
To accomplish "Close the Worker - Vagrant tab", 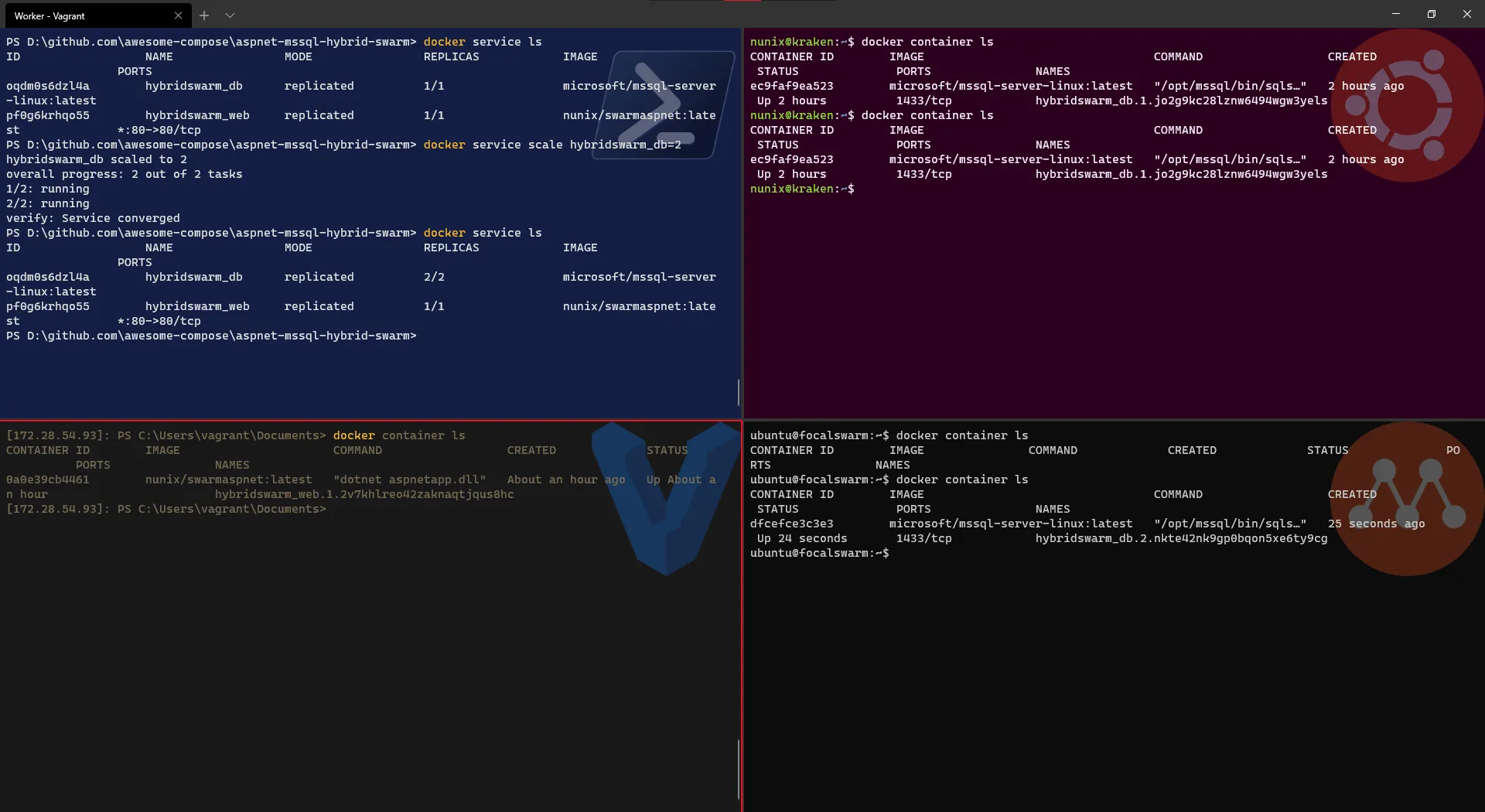I will [x=178, y=15].
